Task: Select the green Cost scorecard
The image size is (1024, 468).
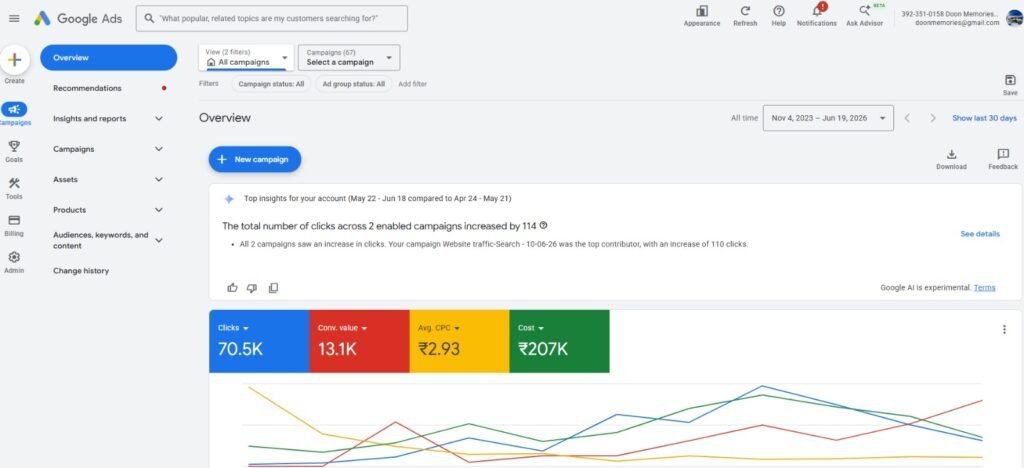Action: click(559, 341)
